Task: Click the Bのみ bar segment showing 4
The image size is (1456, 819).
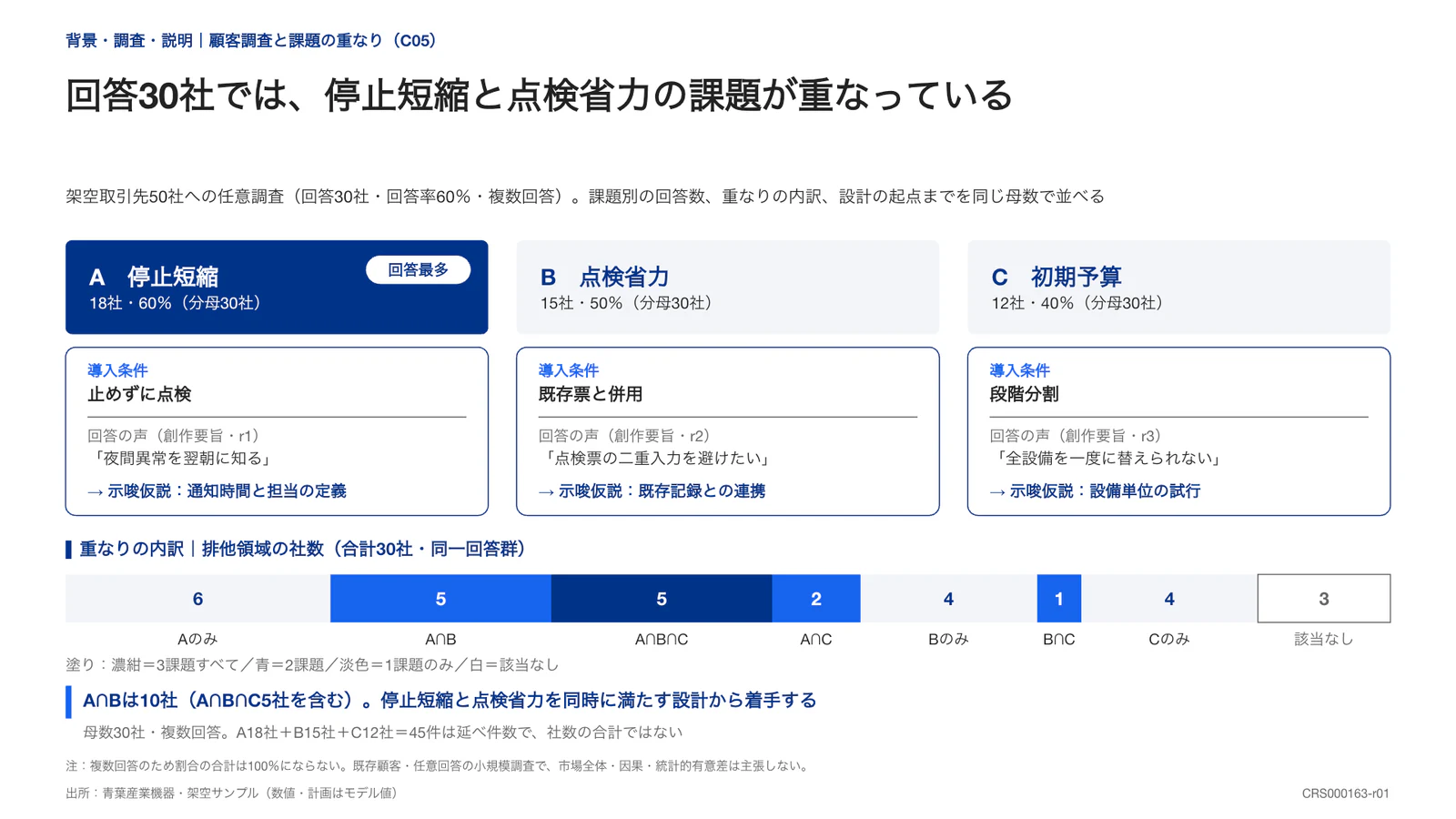Action: 948,599
